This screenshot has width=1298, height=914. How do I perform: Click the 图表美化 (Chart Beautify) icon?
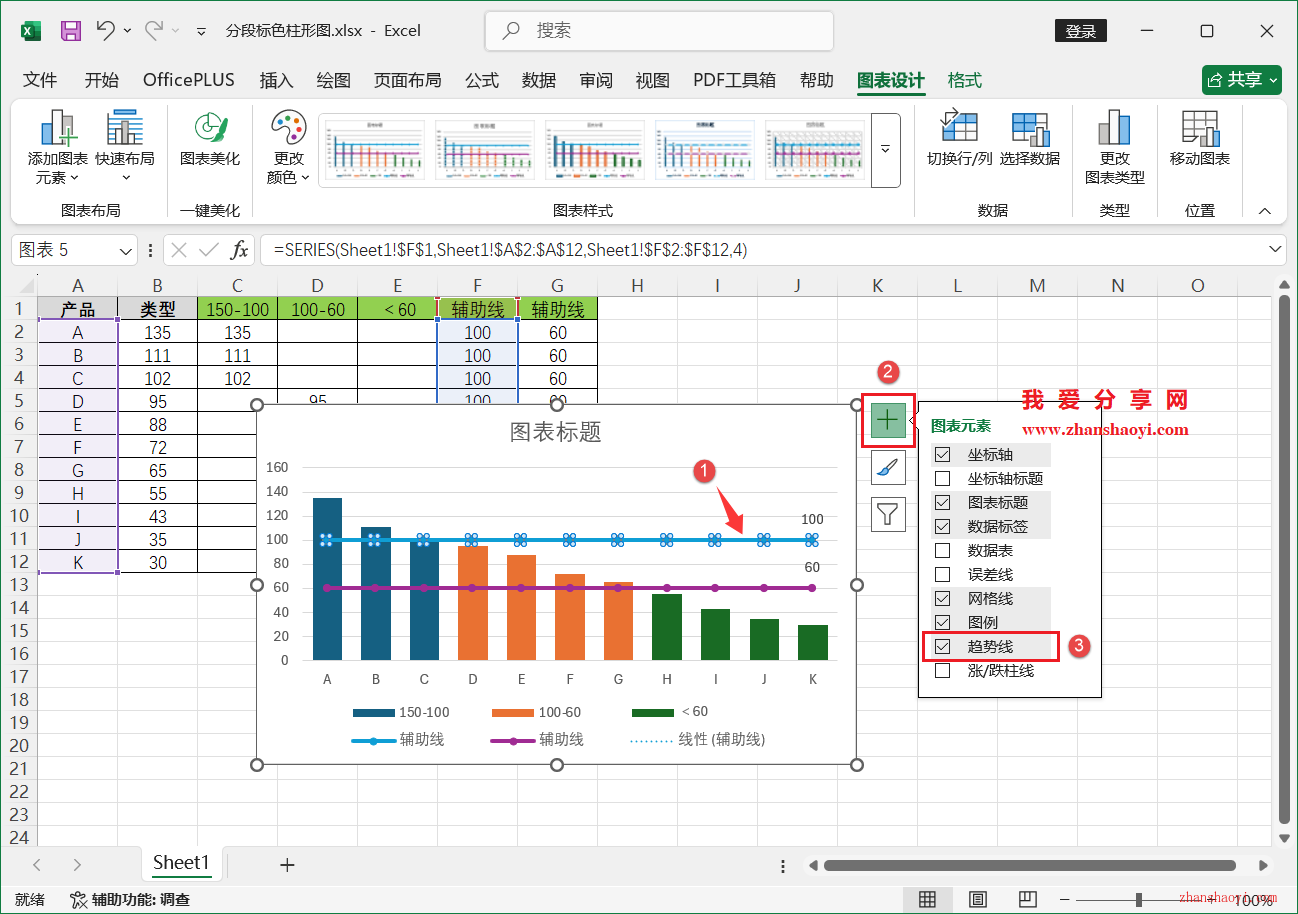(209, 143)
